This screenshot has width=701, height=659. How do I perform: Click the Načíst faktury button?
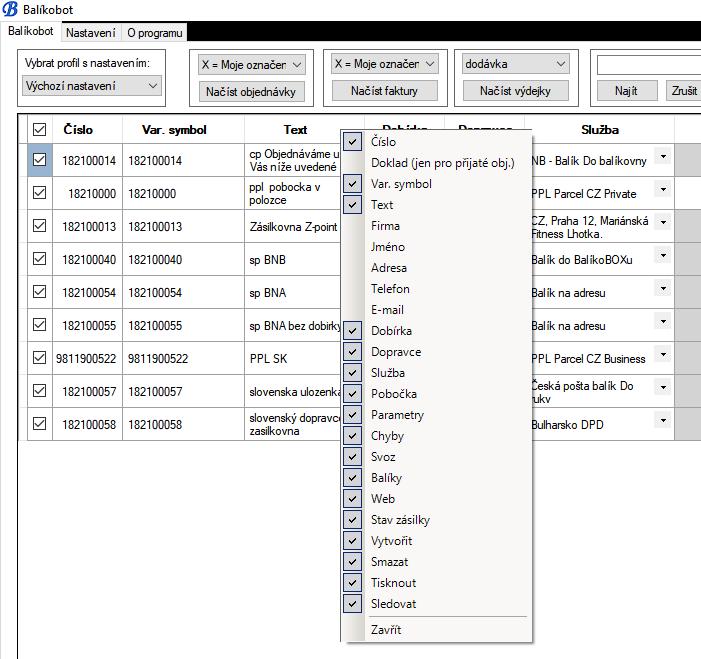pyautogui.click(x=384, y=91)
